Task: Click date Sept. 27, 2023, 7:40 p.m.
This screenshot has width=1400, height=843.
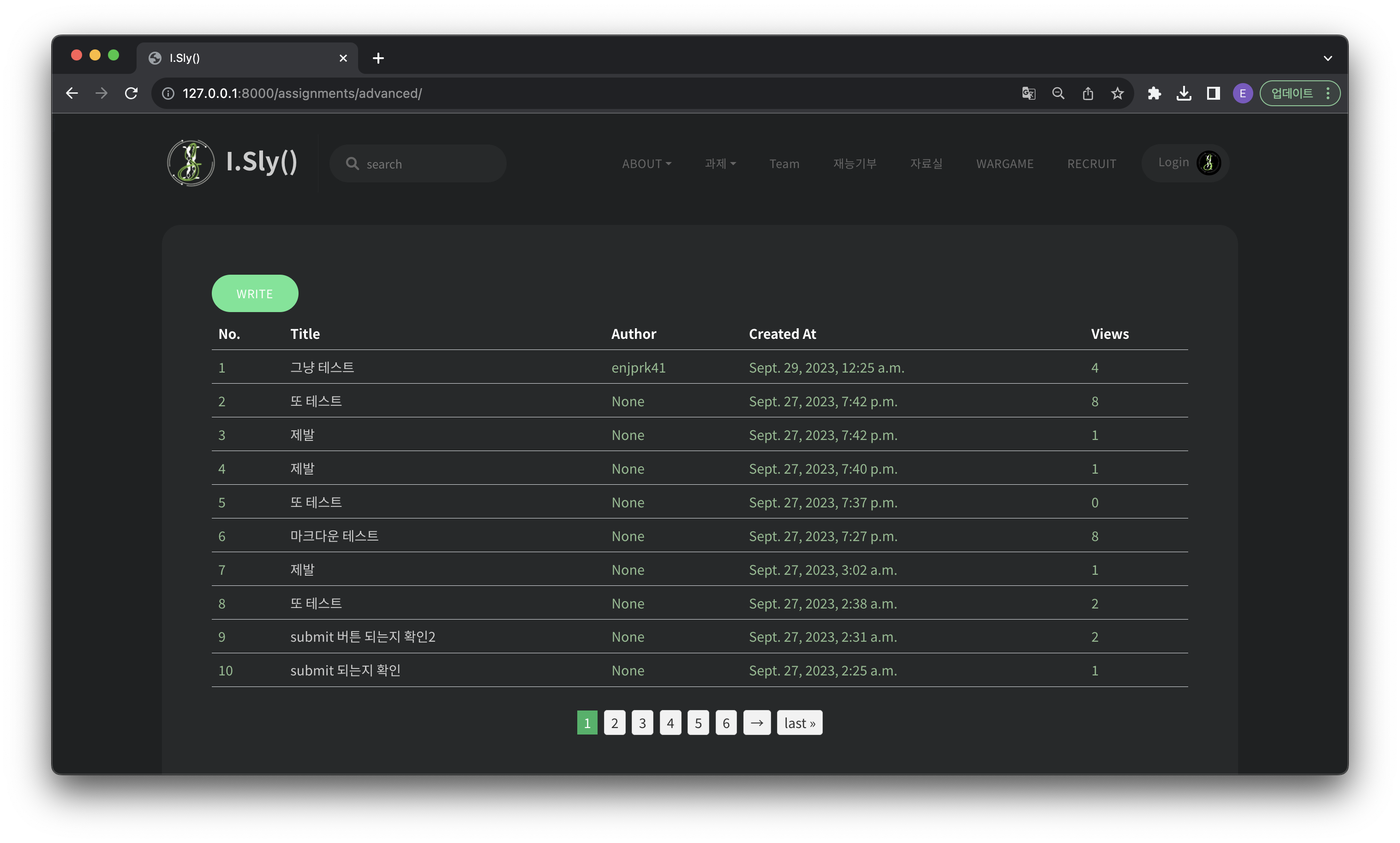Action: (x=823, y=469)
